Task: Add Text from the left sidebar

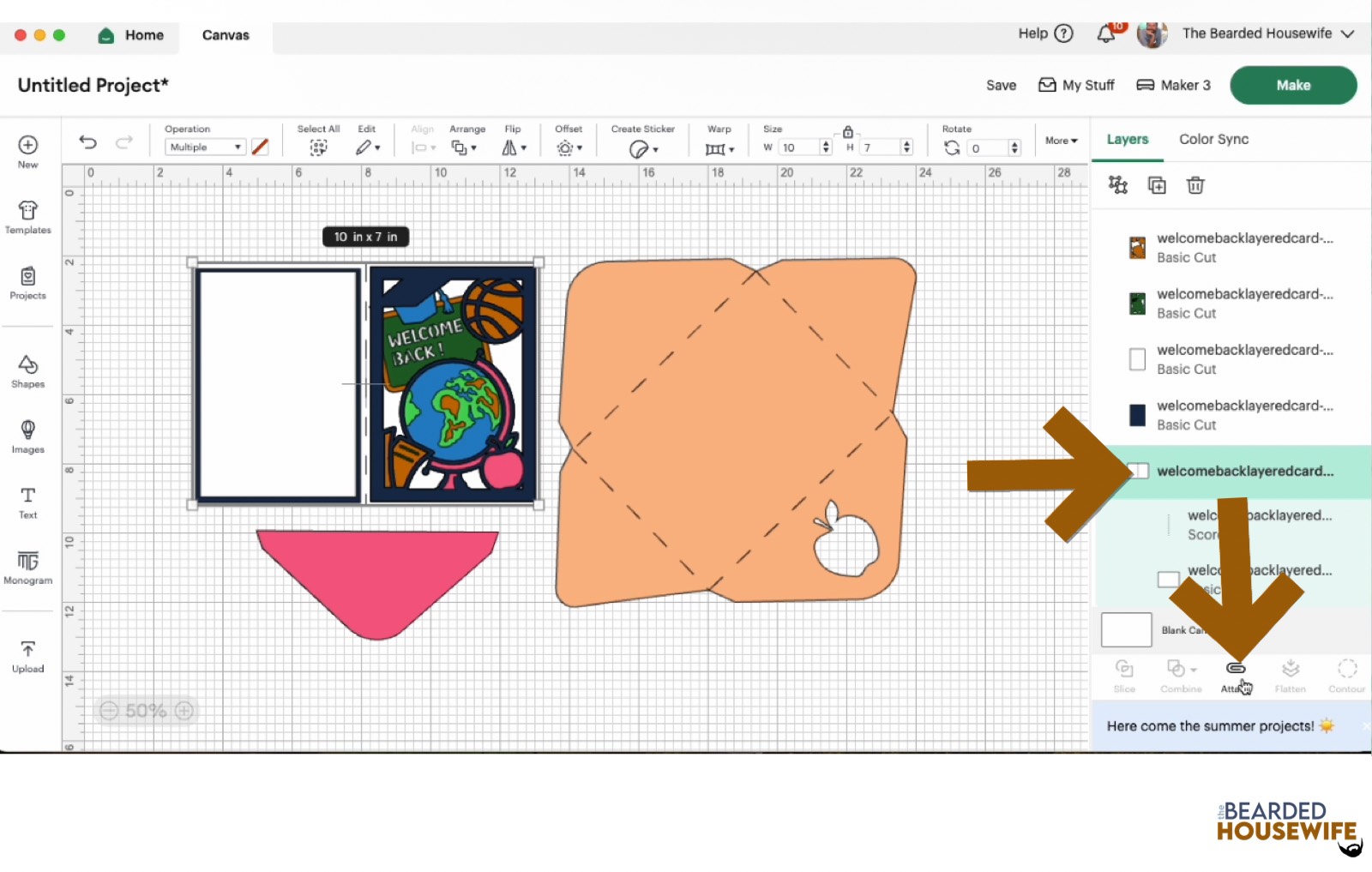Action: click(x=27, y=502)
